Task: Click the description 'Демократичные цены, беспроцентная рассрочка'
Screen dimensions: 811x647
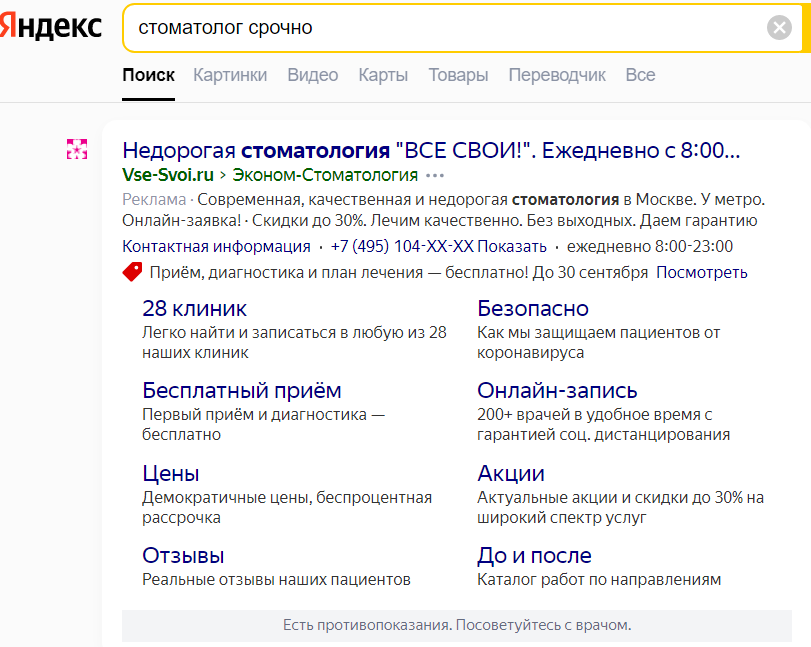Action: (x=287, y=507)
